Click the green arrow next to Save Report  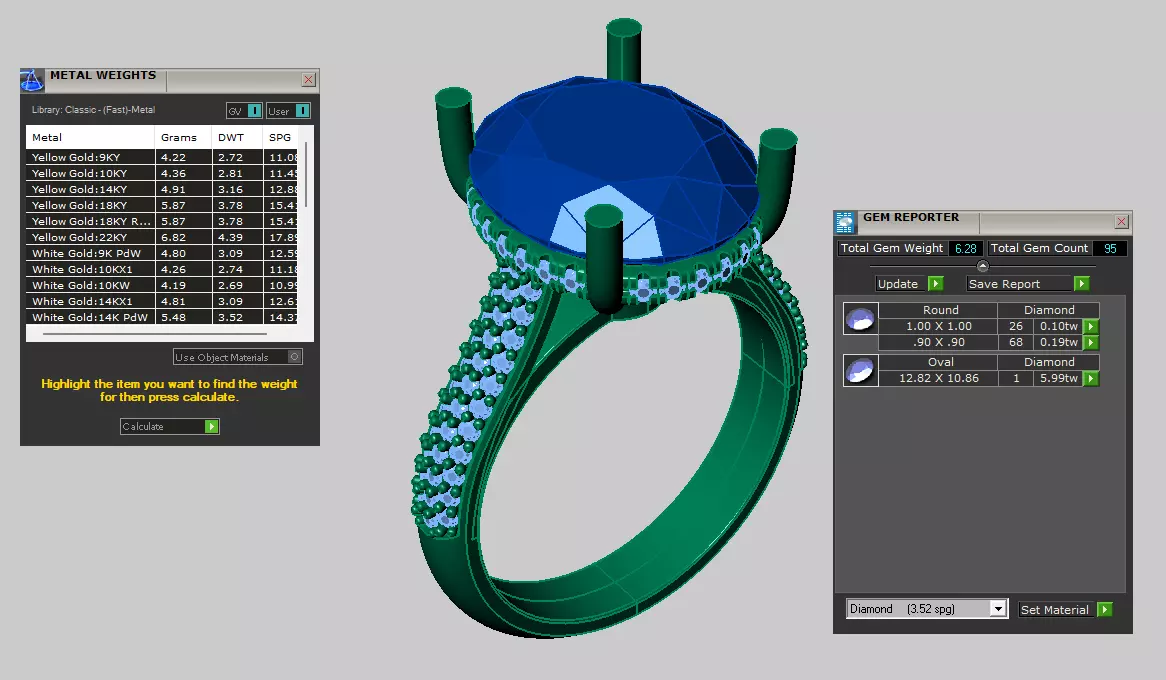point(1082,283)
